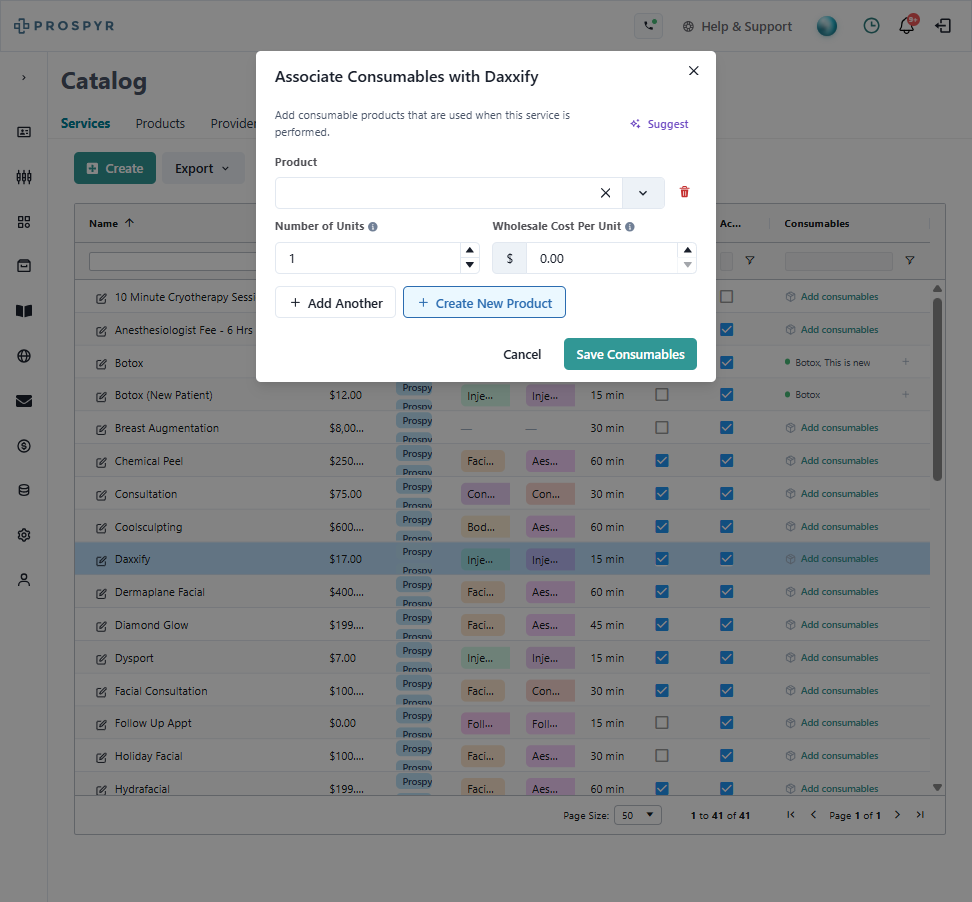Open the ID card icon in sidebar
Image resolution: width=972 pixels, height=902 pixels.
24,132
